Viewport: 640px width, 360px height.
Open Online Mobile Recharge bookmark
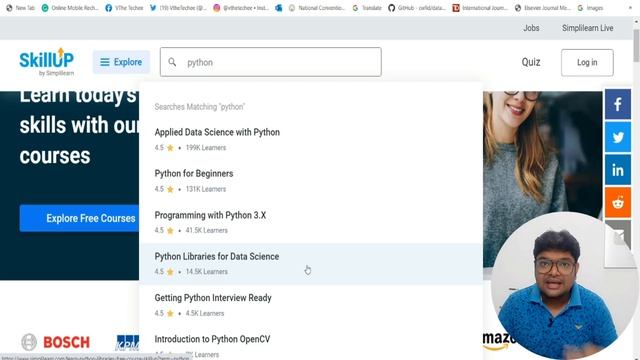tap(70, 8)
